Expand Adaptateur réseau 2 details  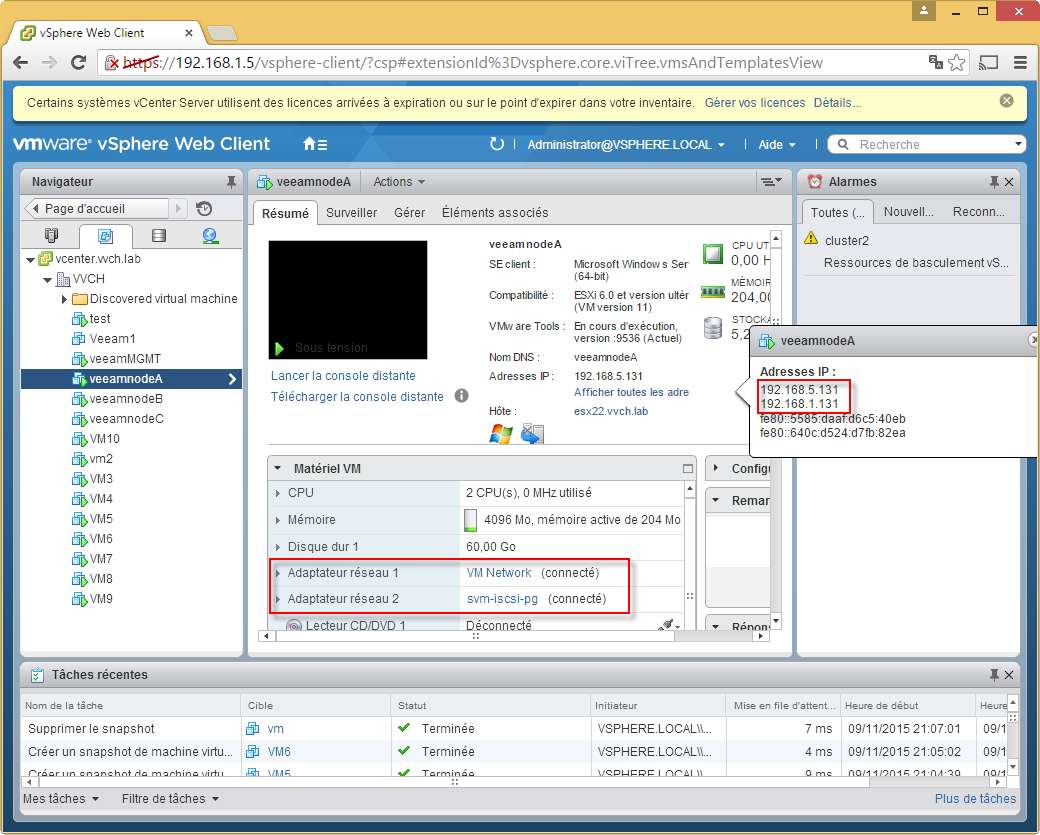(278, 599)
